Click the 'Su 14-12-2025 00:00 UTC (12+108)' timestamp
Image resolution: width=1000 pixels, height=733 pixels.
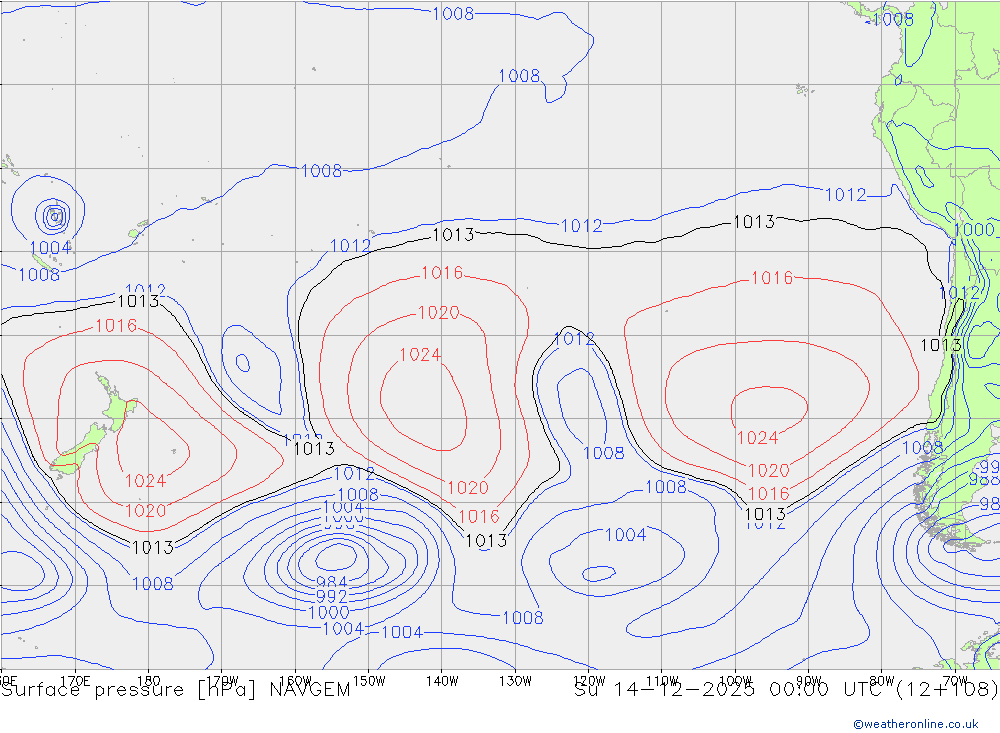(x=786, y=690)
